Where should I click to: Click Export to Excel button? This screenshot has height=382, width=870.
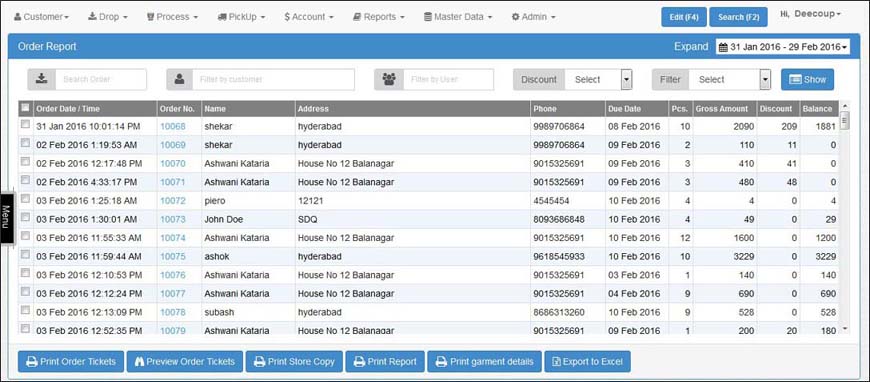coord(588,361)
